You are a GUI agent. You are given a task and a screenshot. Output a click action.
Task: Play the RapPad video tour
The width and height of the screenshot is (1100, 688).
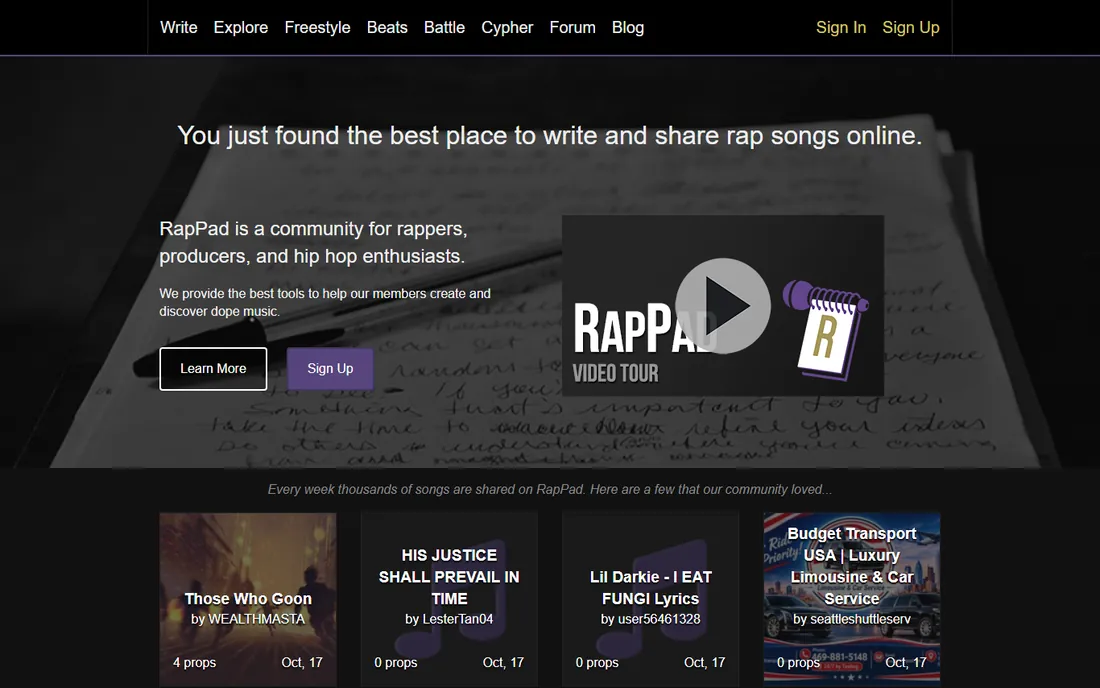coord(723,306)
